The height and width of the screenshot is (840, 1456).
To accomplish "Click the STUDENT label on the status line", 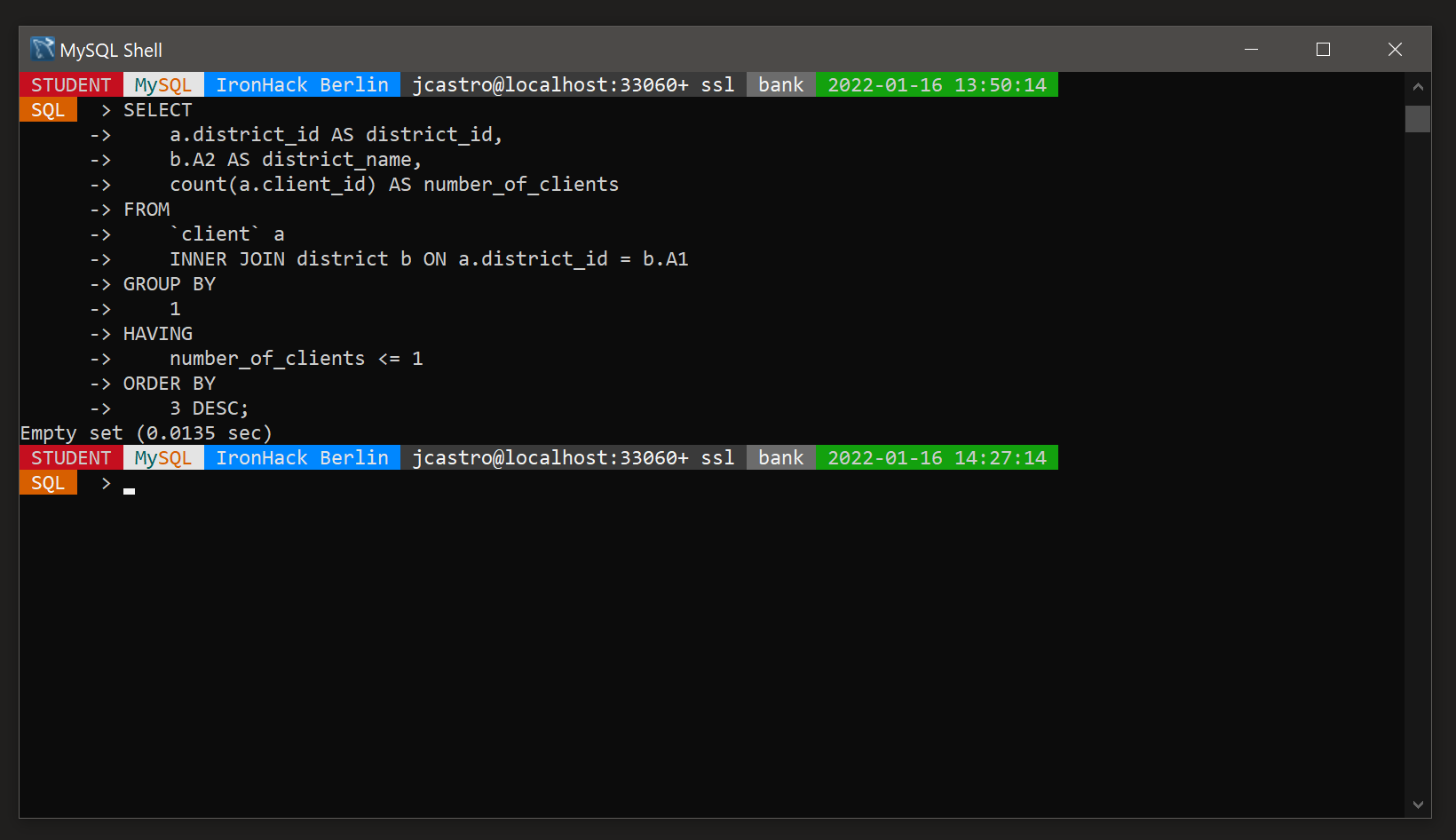I will (x=70, y=84).
